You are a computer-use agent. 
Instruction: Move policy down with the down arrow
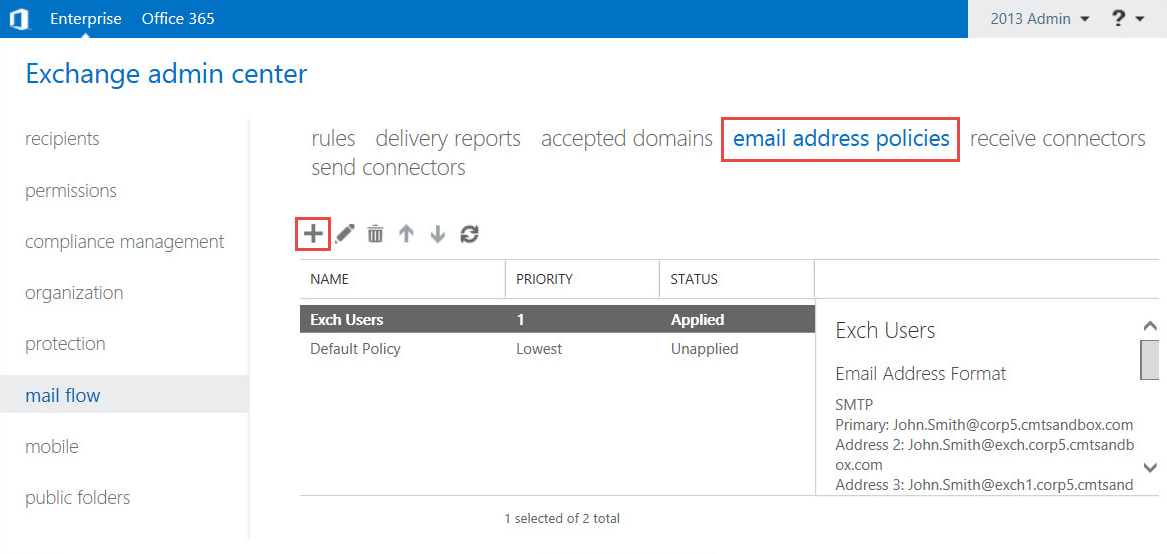437,234
